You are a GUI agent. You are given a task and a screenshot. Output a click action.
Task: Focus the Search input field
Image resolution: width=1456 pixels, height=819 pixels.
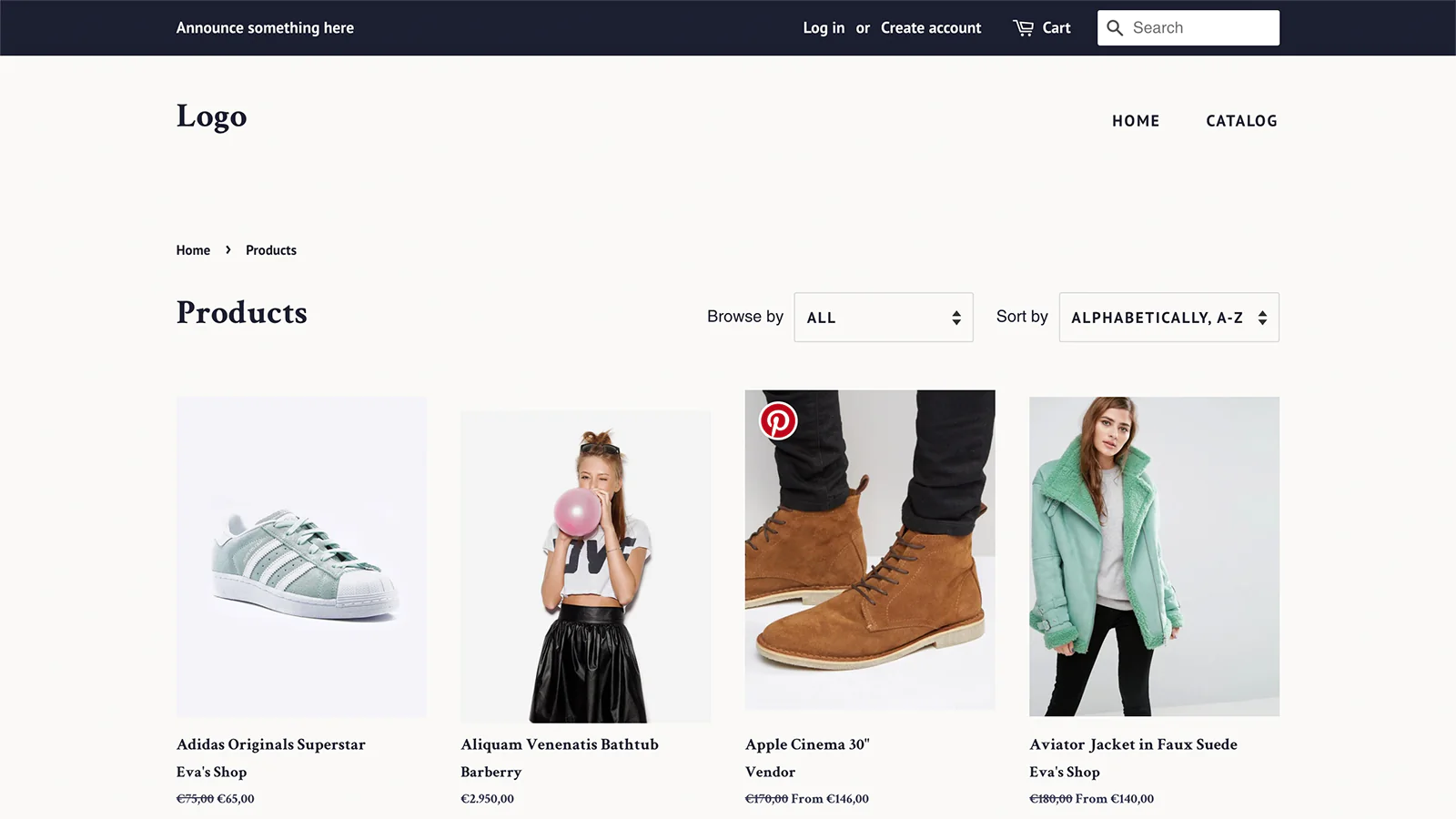pyautogui.click(x=1188, y=28)
